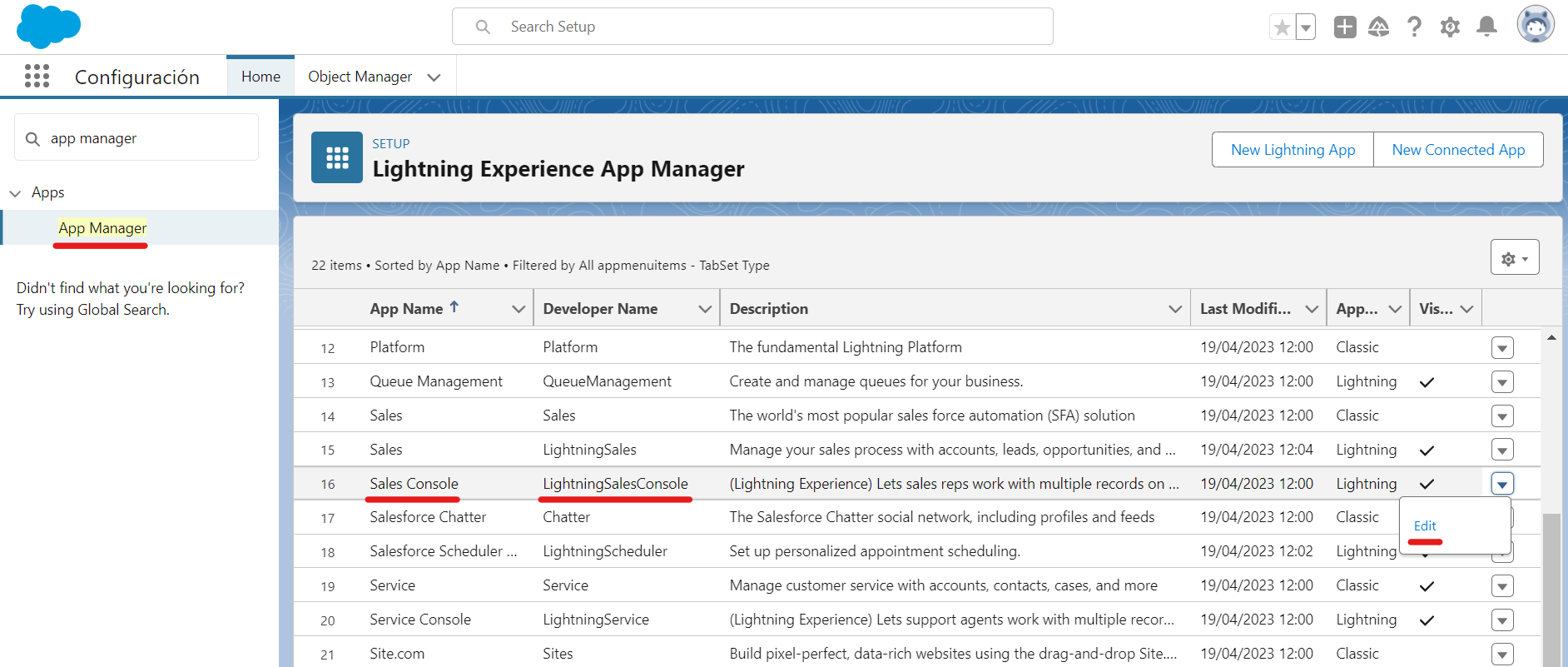Click the LightningScheduler developer name cell
The width and height of the screenshot is (1568, 667).
(x=605, y=551)
